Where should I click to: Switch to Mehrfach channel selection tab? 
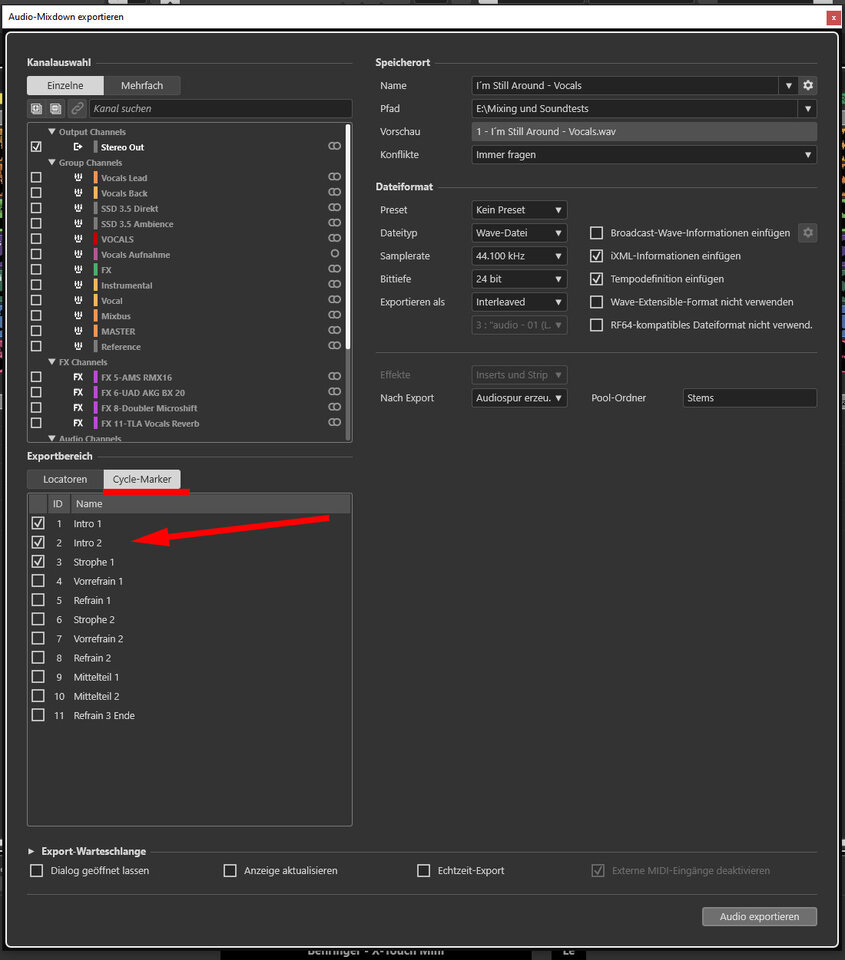(142, 86)
